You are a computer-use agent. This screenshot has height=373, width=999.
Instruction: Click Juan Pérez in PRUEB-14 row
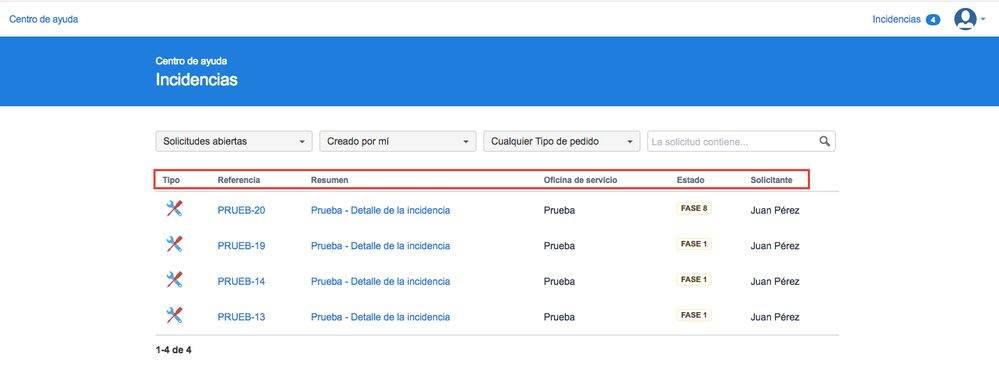point(775,282)
